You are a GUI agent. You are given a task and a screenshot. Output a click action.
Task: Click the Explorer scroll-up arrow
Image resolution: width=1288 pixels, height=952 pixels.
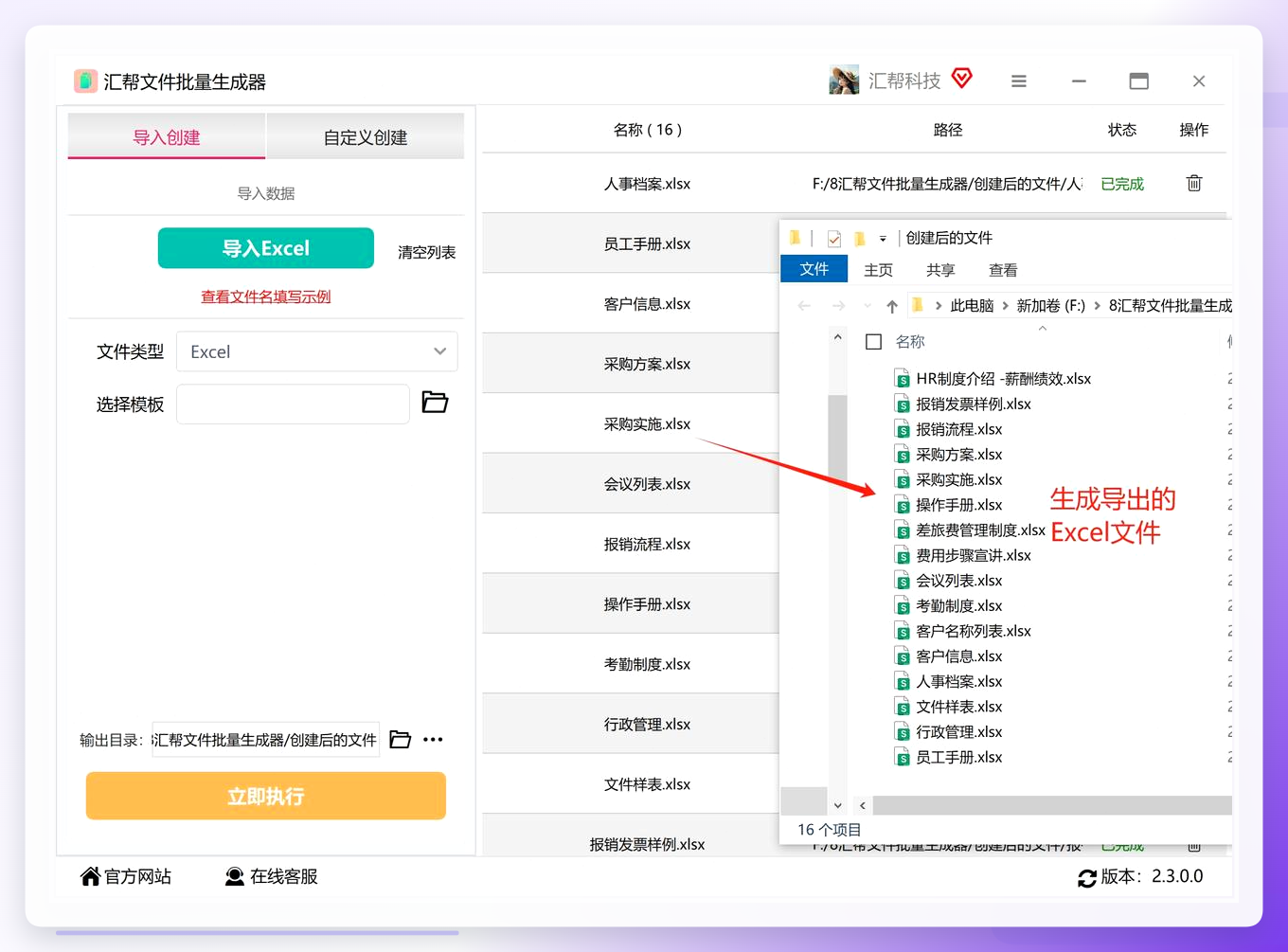pyautogui.click(x=838, y=337)
